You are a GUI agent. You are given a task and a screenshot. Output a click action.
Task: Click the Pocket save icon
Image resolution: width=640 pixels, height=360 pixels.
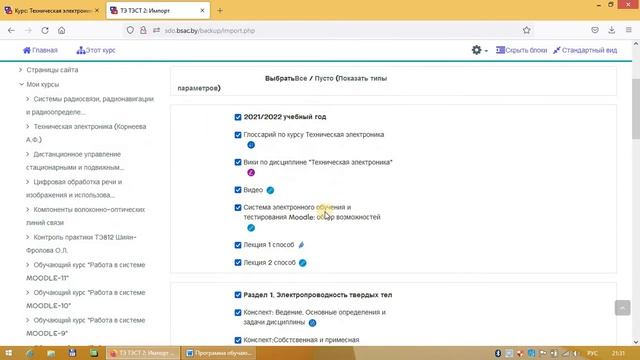[x=595, y=30]
